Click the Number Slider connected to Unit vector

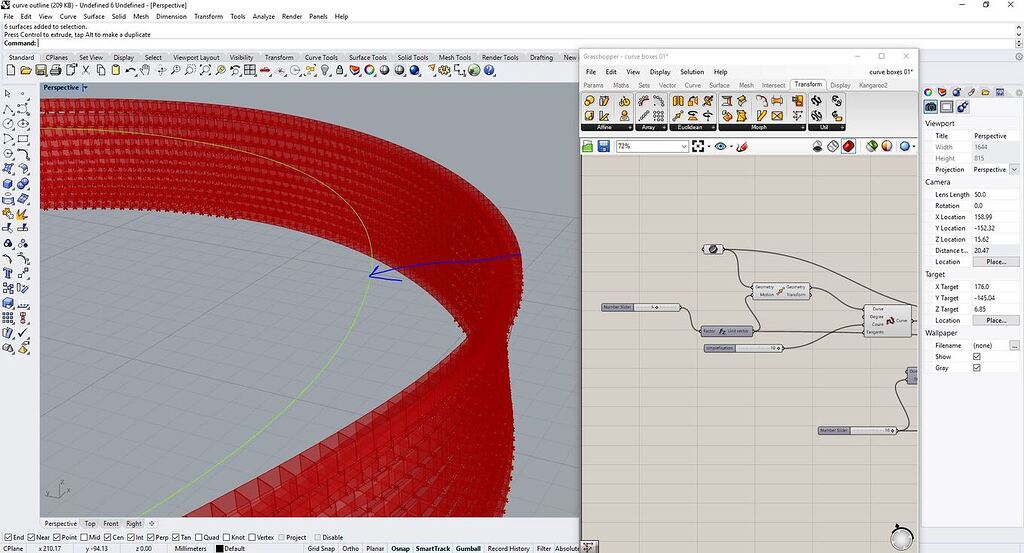pos(641,307)
